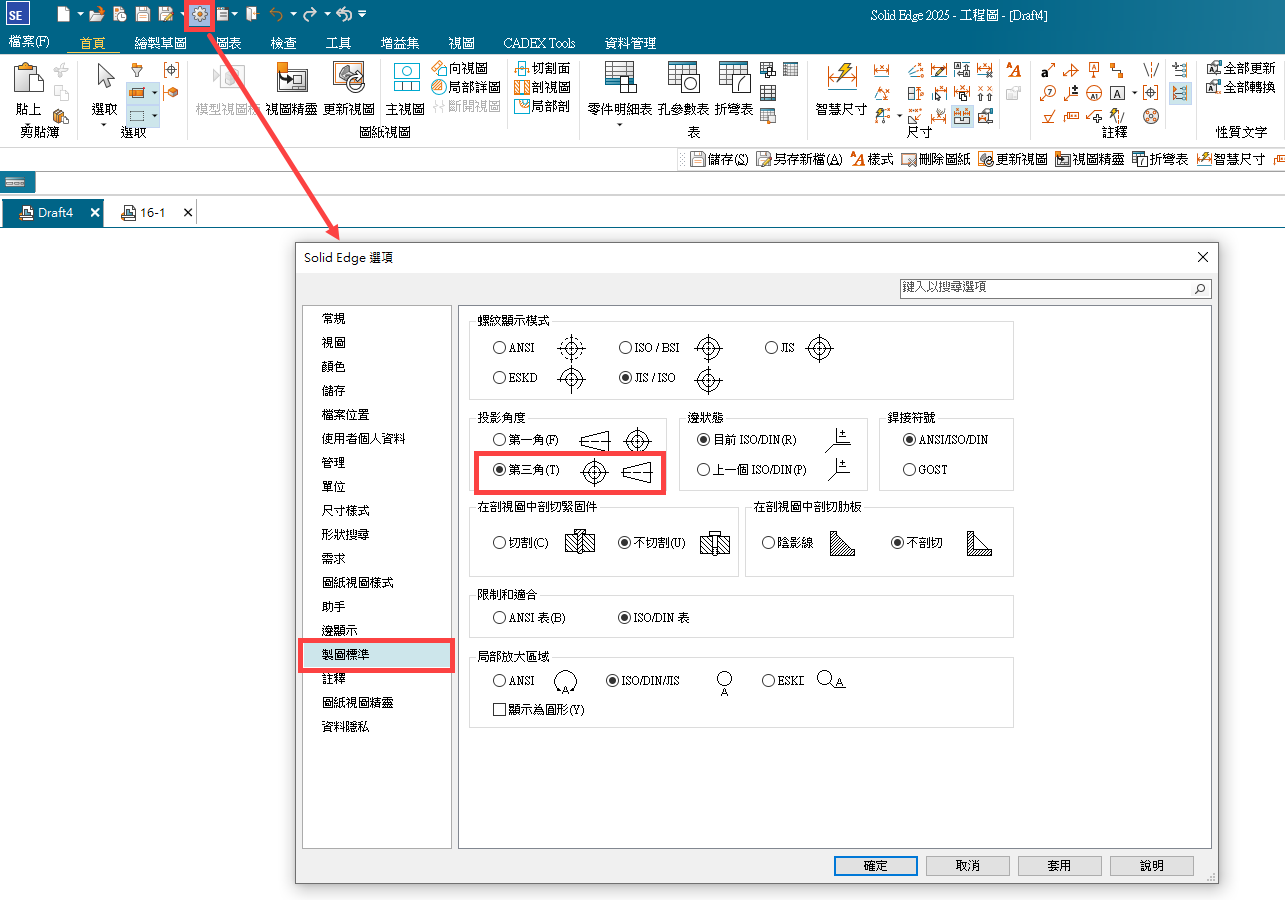
Task: Click Help (說明) button
Action: (1151, 865)
